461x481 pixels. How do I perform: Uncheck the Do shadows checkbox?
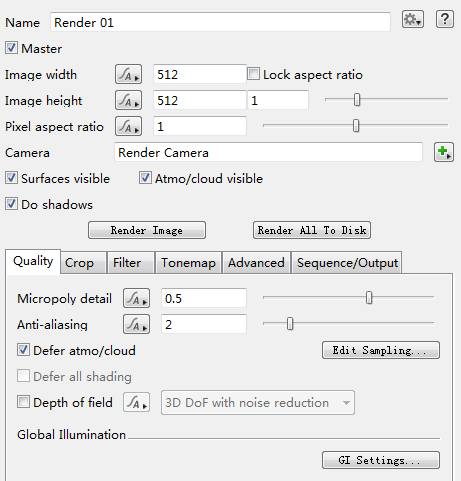point(11,204)
